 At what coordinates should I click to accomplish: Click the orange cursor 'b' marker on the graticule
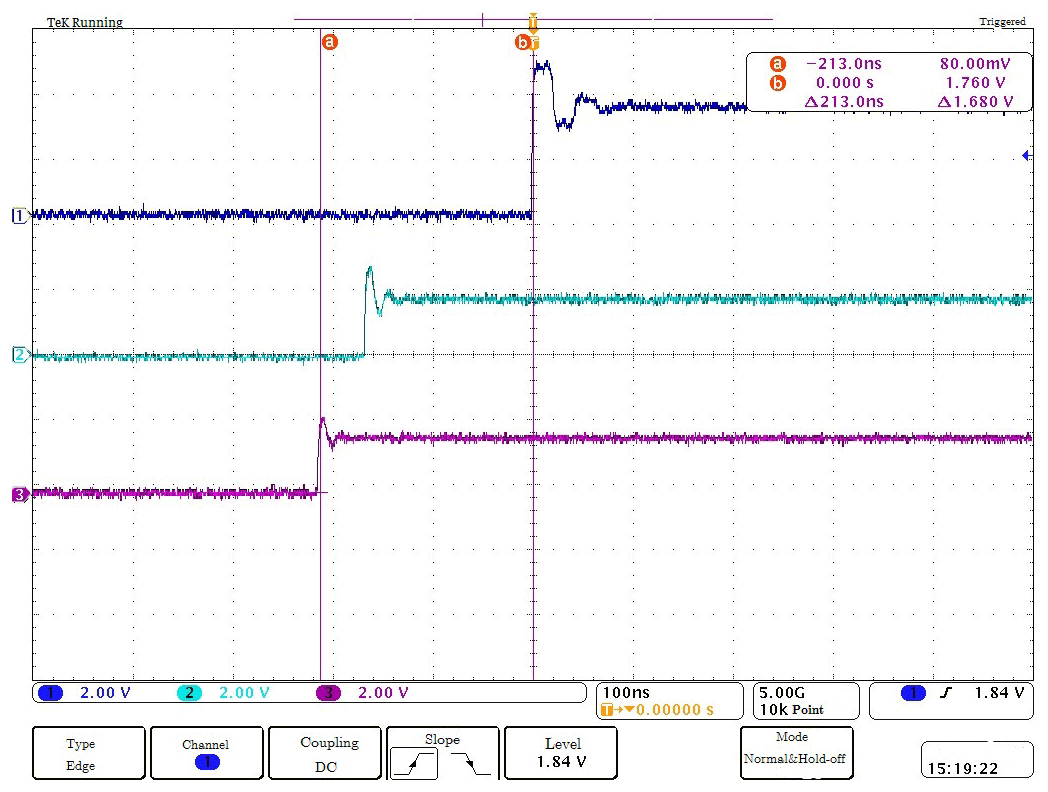pyautogui.click(x=521, y=42)
